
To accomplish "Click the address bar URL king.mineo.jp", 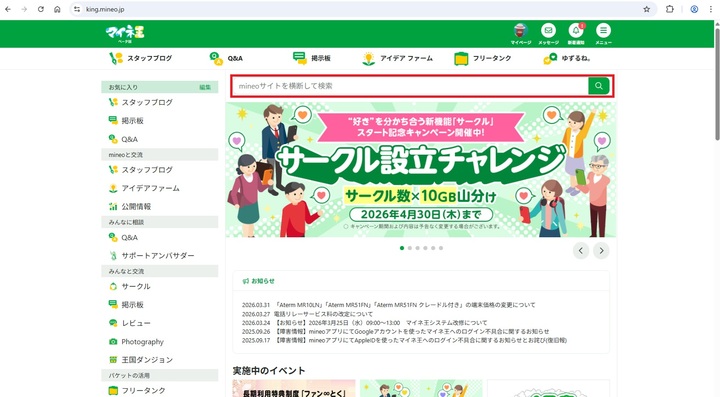I will pyautogui.click(x=105, y=9).
